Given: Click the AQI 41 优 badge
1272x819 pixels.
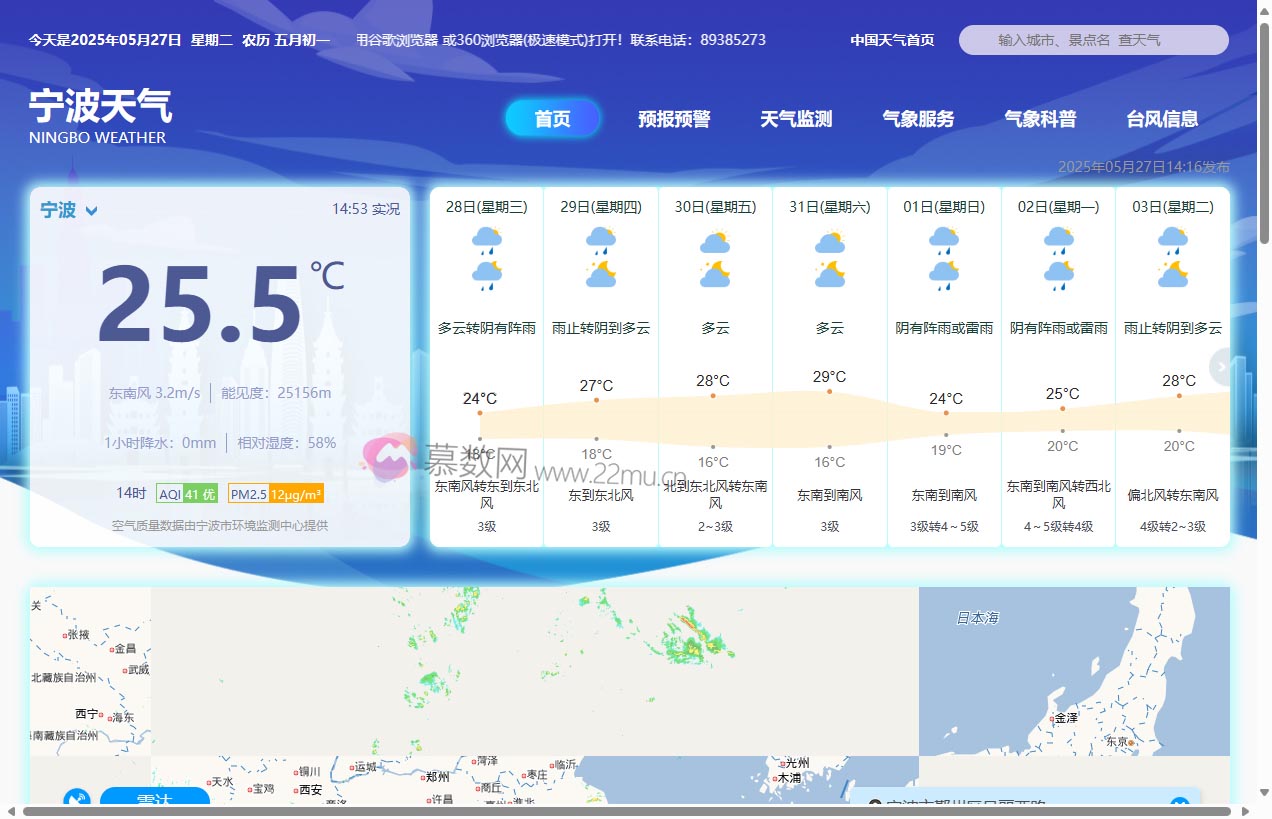Looking at the screenshot, I should click(x=187, y=493).
